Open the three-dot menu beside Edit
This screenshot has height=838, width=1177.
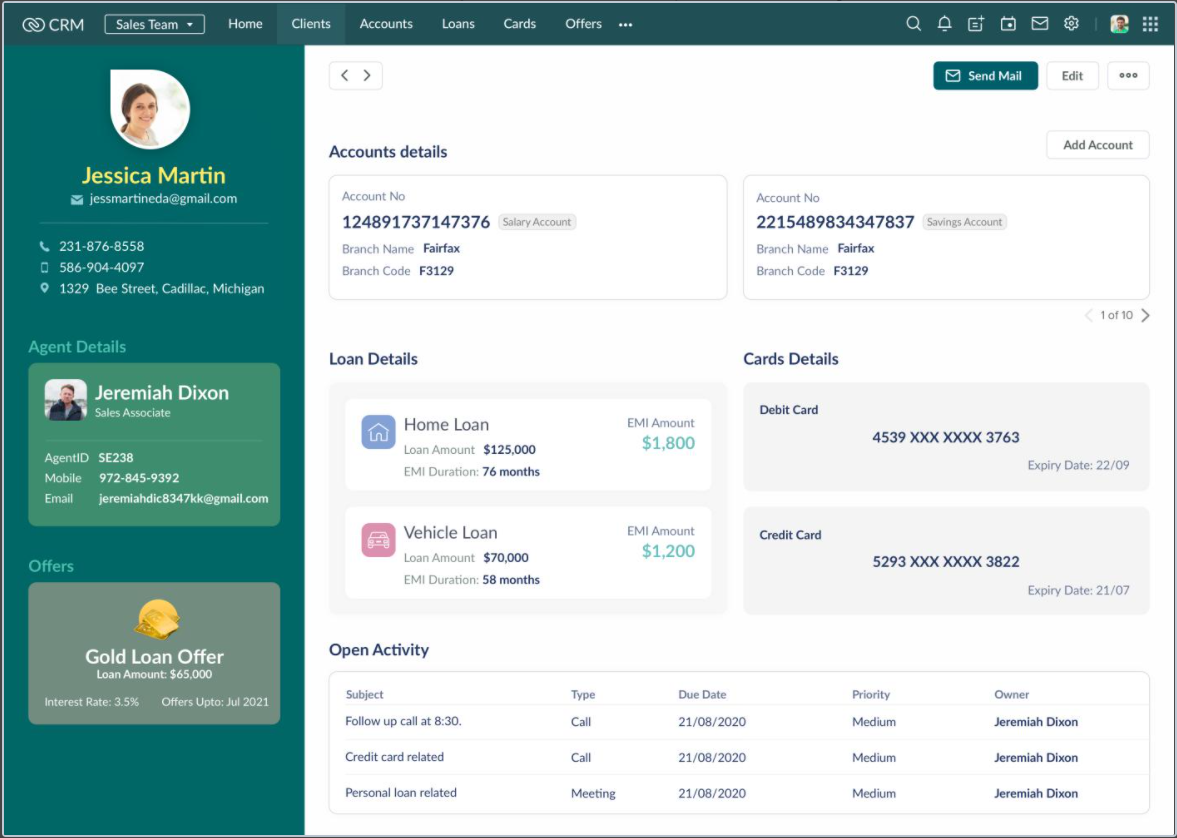(x=1128, y=76)
